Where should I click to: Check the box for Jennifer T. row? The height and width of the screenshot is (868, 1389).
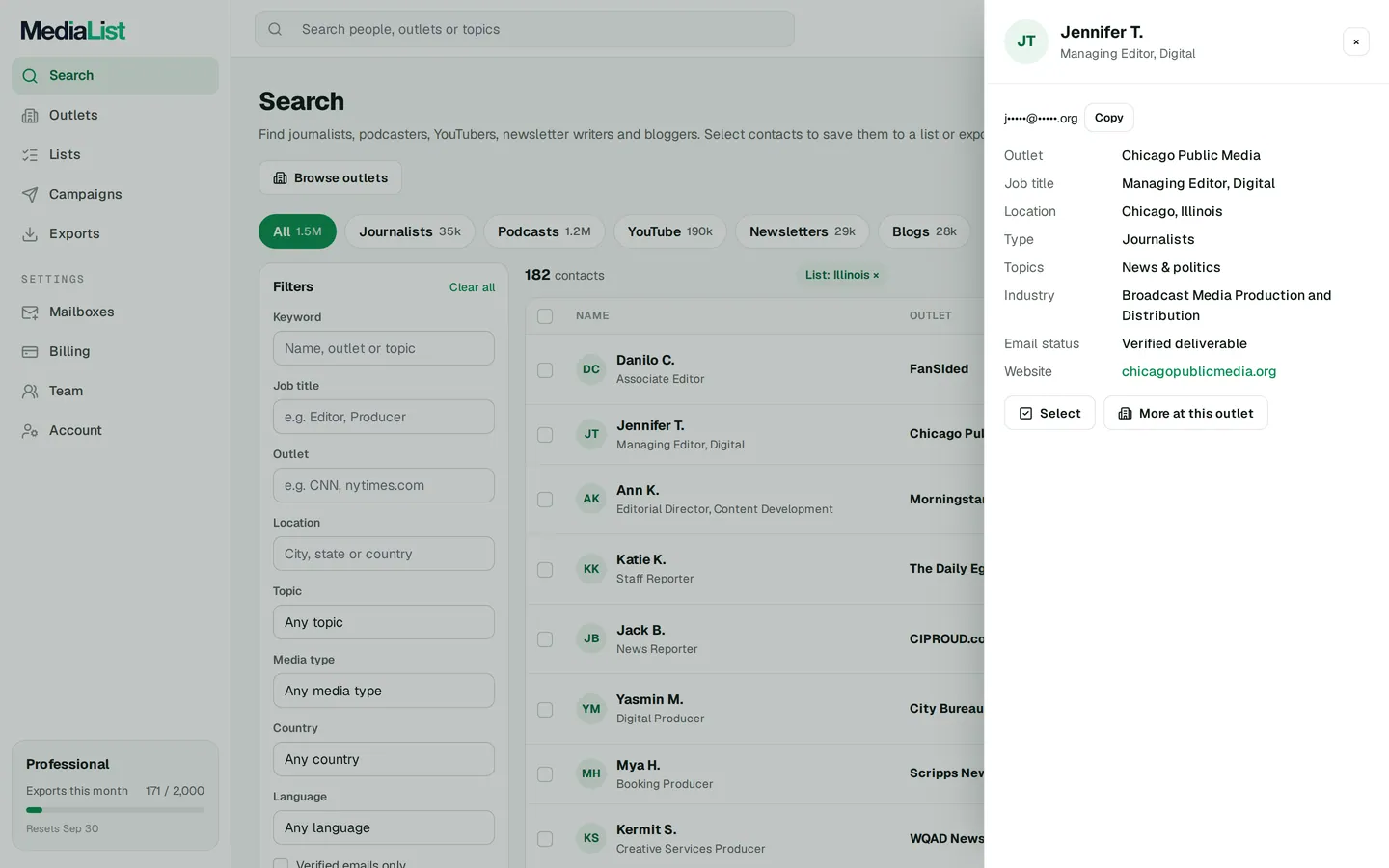pyautogui.click(x=545, y=435)
